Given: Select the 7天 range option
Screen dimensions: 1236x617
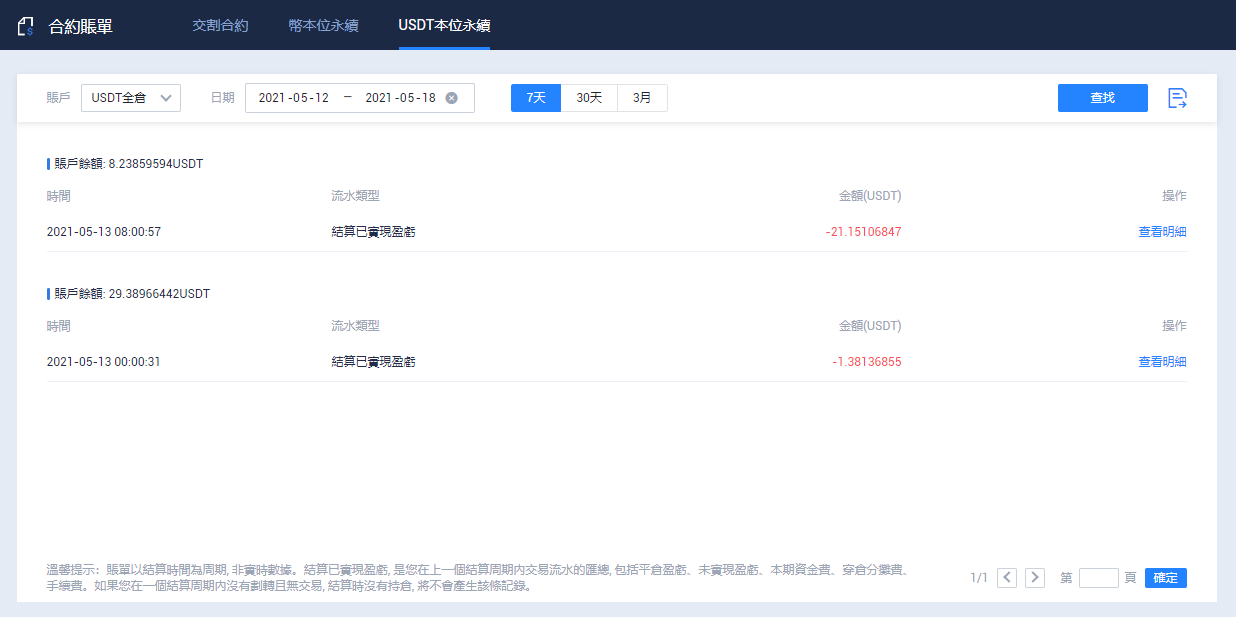Looking at the screenshot, I should click(536, 98).
